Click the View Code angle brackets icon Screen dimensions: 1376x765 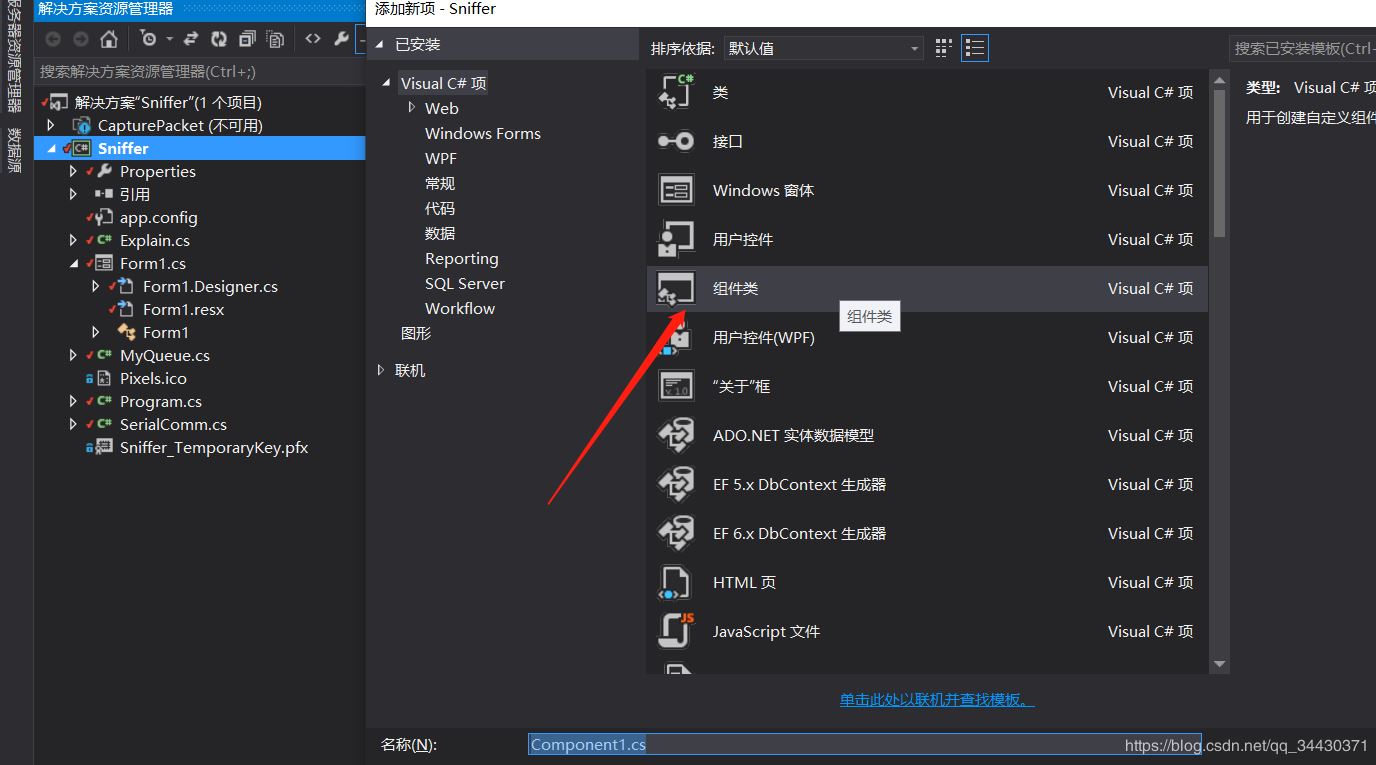[x=313, y=39]
